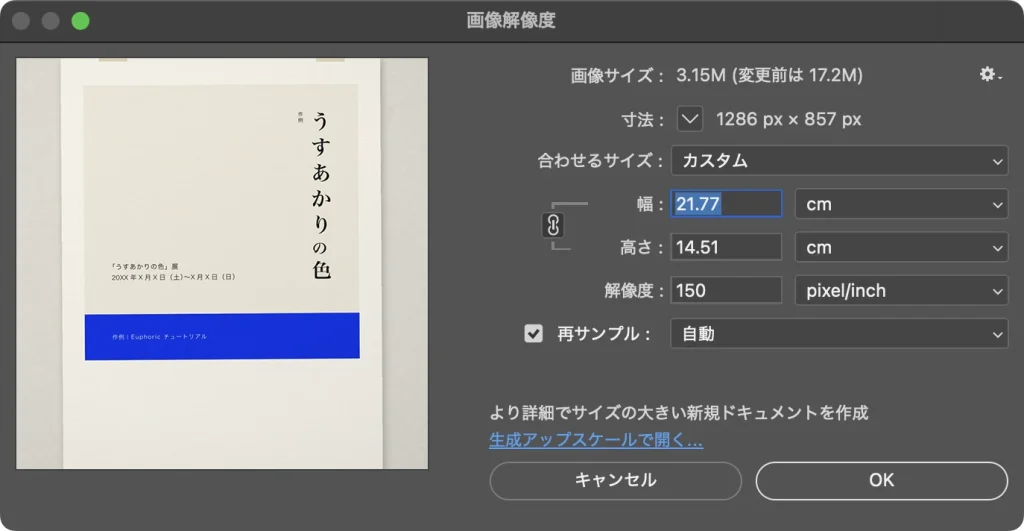Screen dimensions: 1024x531
Task: Open the pixel/inch resolution unit dropdown
Action: coord(901,291)
